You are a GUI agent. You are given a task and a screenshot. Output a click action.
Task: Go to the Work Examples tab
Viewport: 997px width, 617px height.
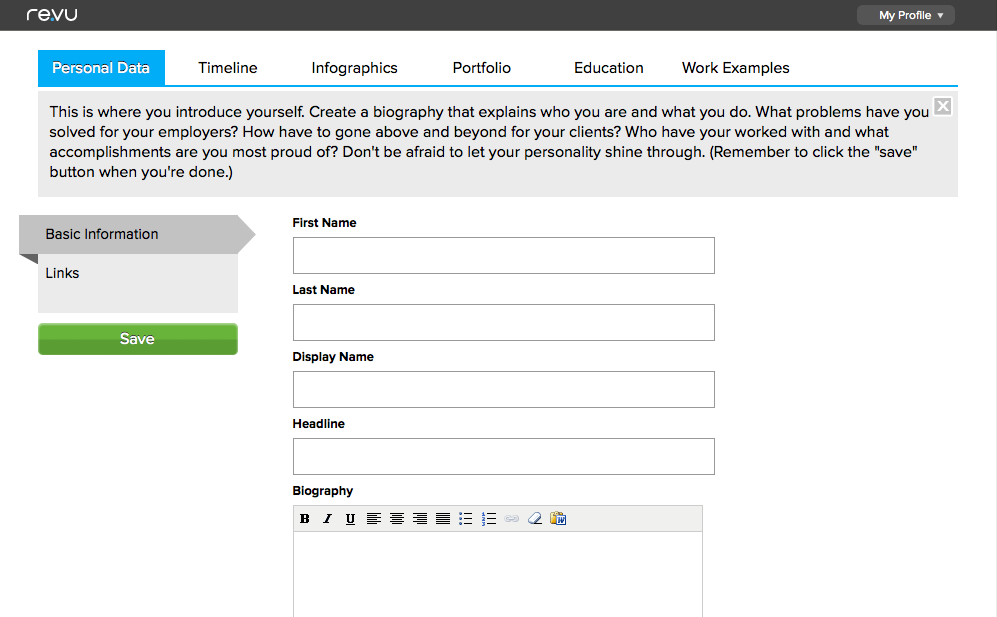(x=735, y=68)
